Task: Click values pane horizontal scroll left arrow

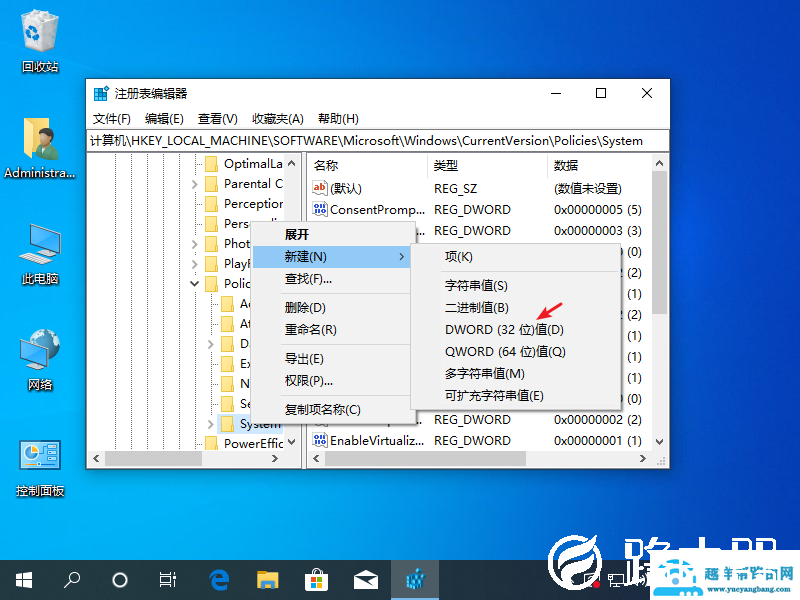Action: pyautogui.click(x=316, y=459)
